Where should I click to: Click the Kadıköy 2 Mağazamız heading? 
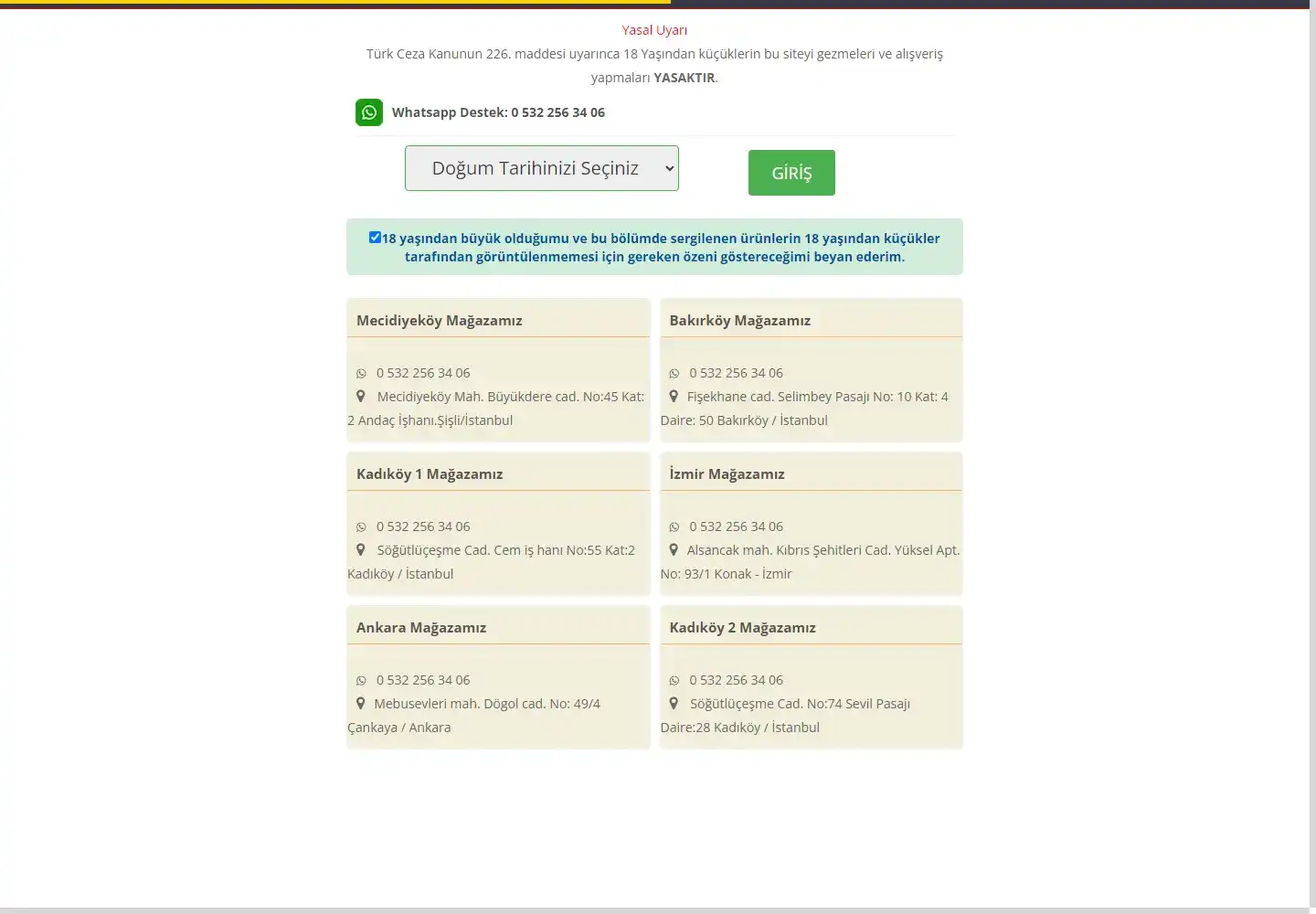743,628
